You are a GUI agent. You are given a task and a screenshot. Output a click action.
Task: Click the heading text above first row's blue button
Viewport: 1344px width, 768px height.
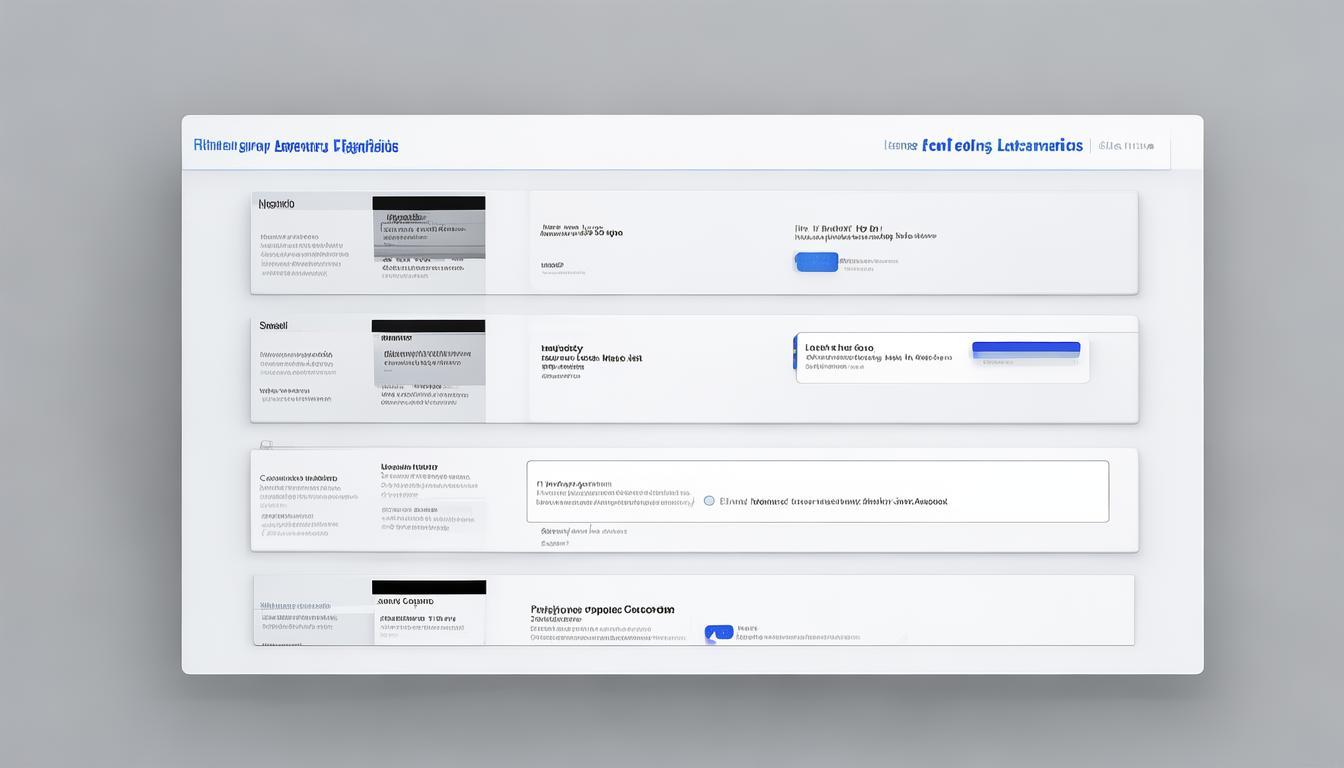pos(838,229)
